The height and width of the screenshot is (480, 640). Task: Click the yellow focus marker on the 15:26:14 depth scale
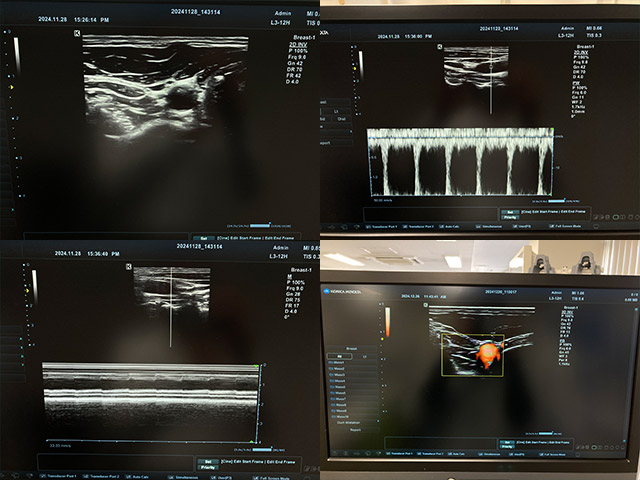pyautogui.click(x=12, y=87)
